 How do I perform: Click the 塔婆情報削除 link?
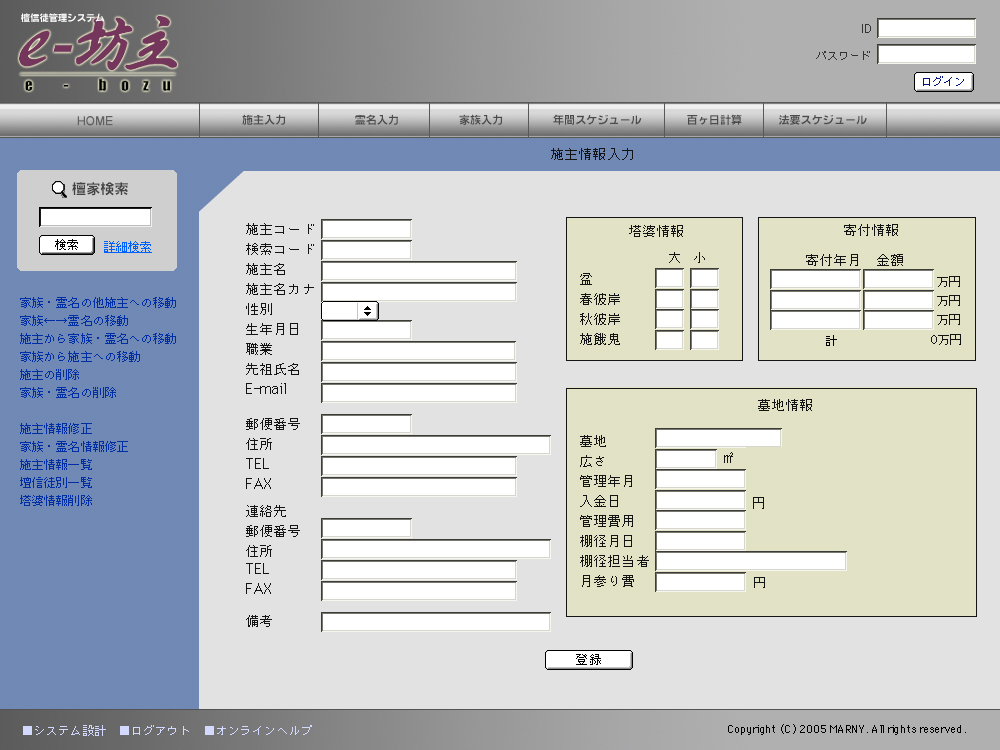point(56,501)
